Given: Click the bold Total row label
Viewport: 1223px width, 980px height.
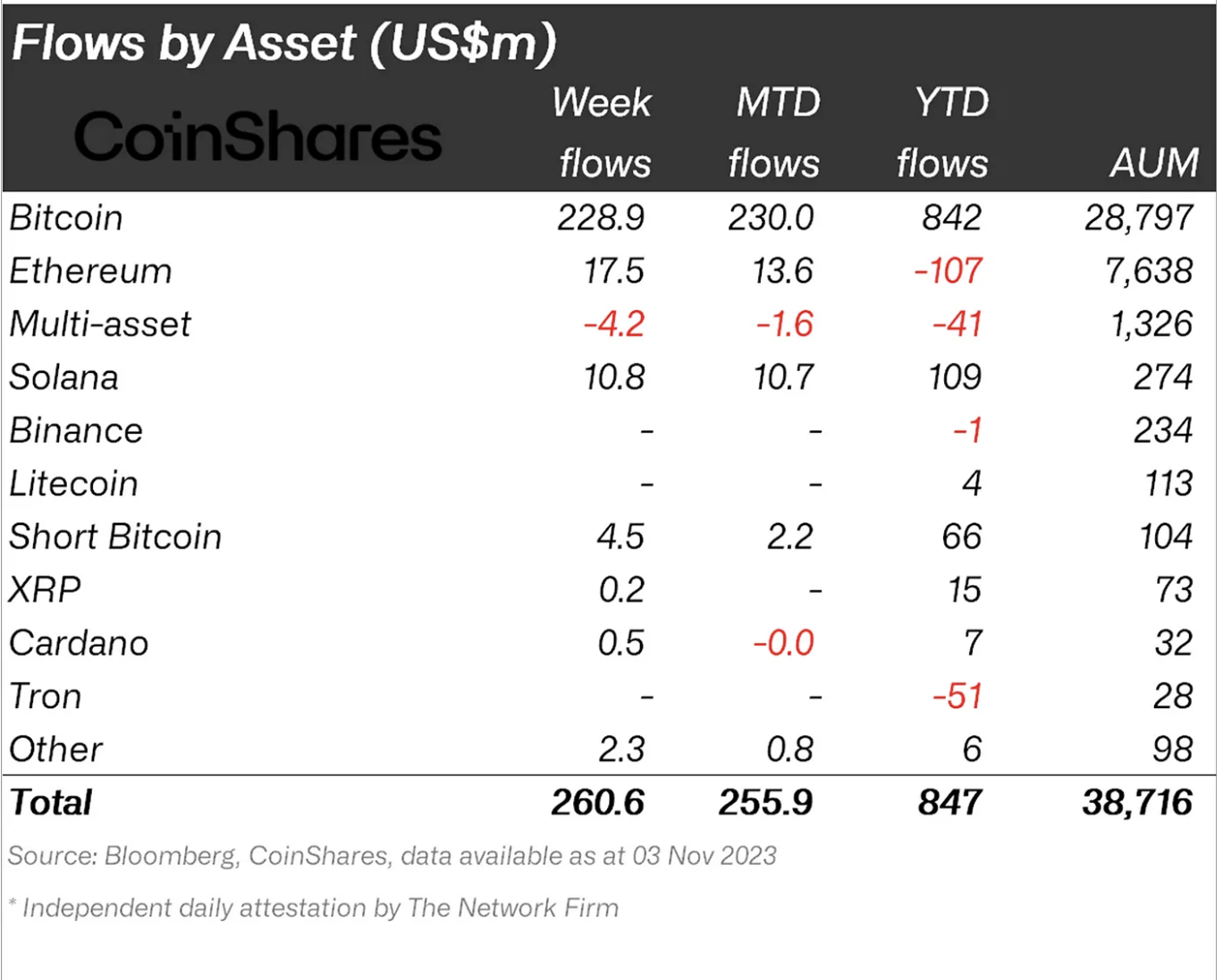Looking at the screenshot, I should (51, 803).
